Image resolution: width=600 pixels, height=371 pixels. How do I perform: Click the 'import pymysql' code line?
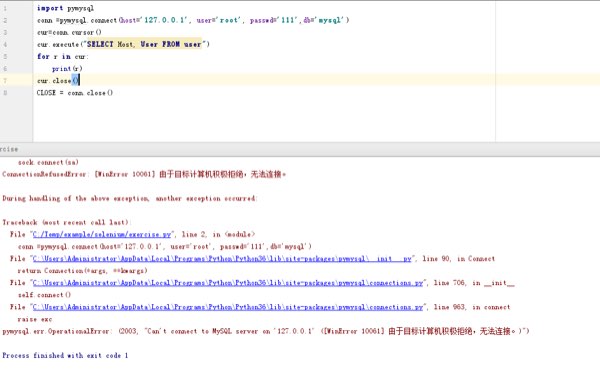tap(65, 8)
